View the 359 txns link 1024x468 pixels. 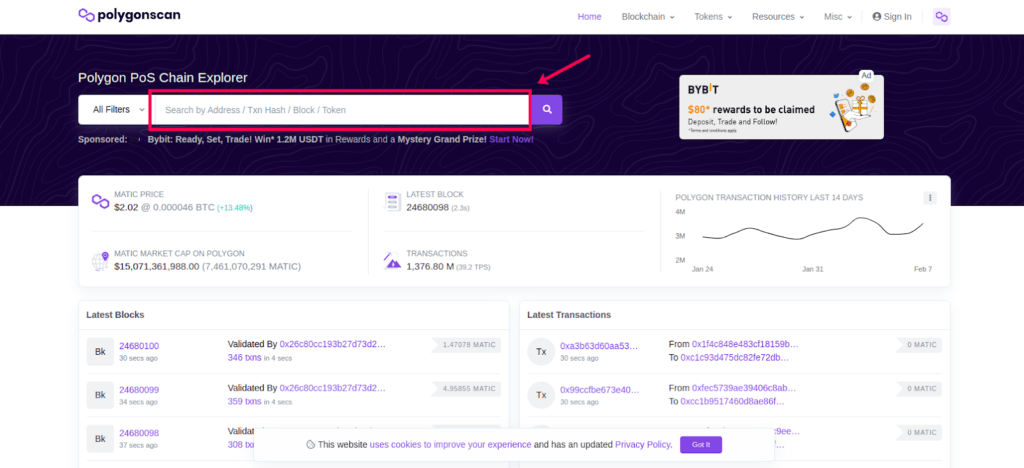click(244, 401)
